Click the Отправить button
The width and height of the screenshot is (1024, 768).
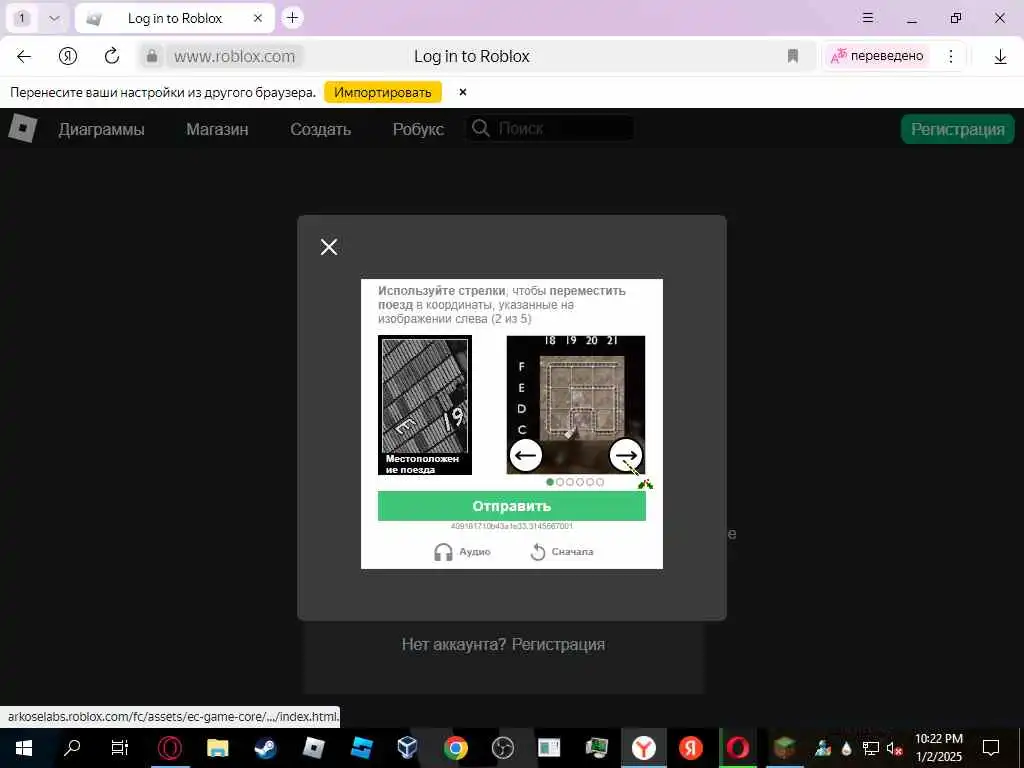tap(511, 506)
